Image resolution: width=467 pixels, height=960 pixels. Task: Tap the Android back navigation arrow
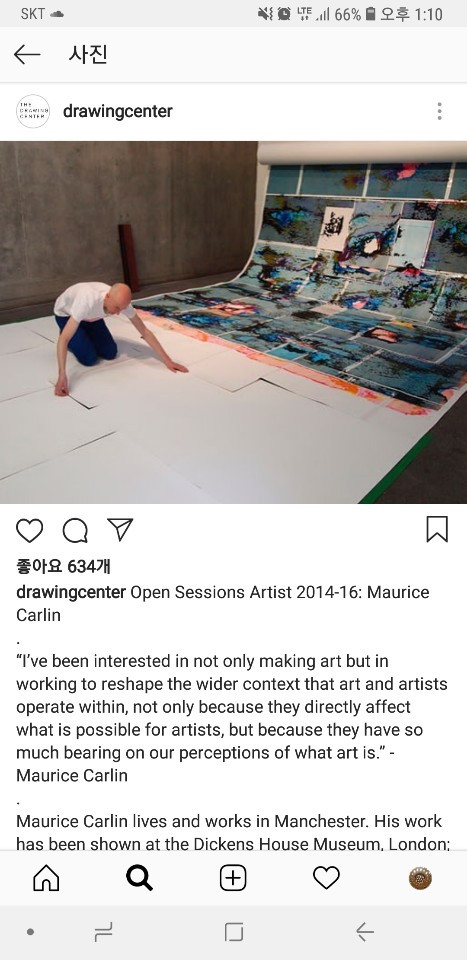(365, 932)
